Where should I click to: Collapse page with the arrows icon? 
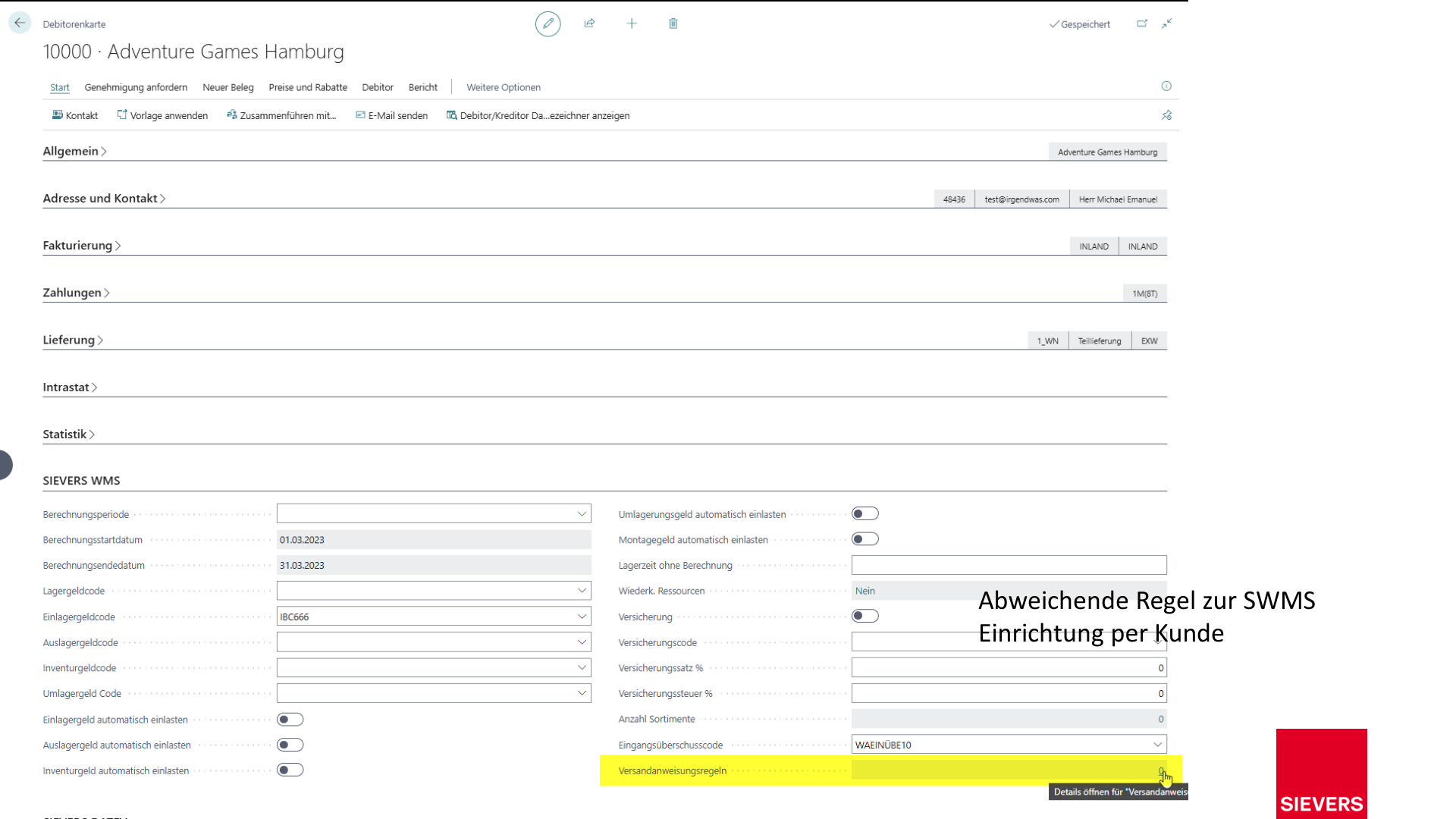pyautogui.click(x=1167, y=24)
